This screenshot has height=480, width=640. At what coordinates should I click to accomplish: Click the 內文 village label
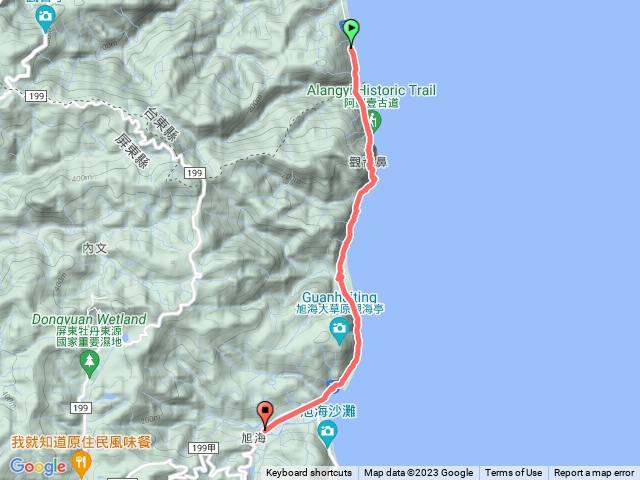(95, 249)
